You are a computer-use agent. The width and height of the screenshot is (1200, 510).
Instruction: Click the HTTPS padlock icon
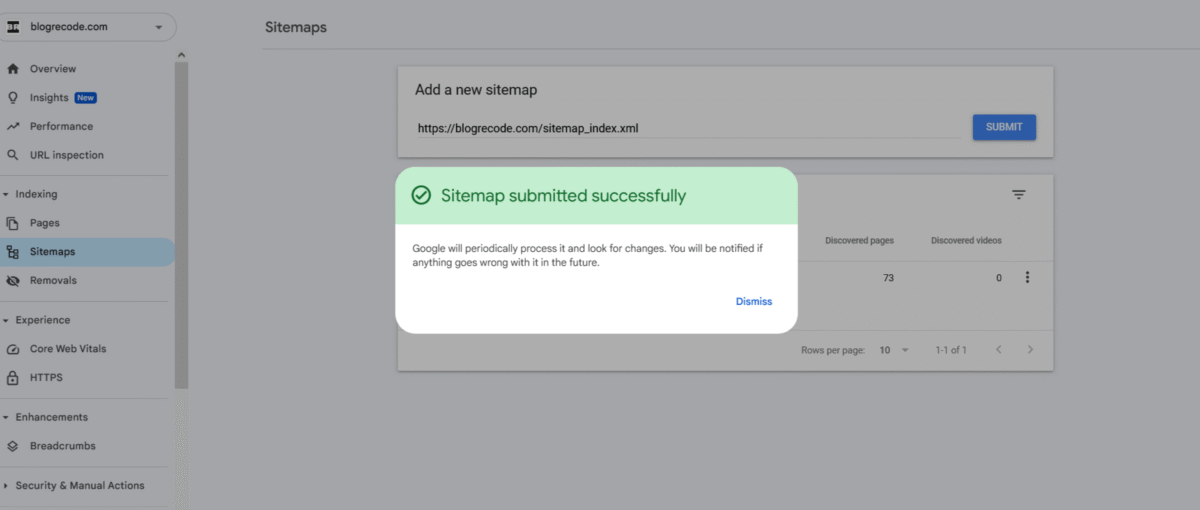[x=13, y=378]
